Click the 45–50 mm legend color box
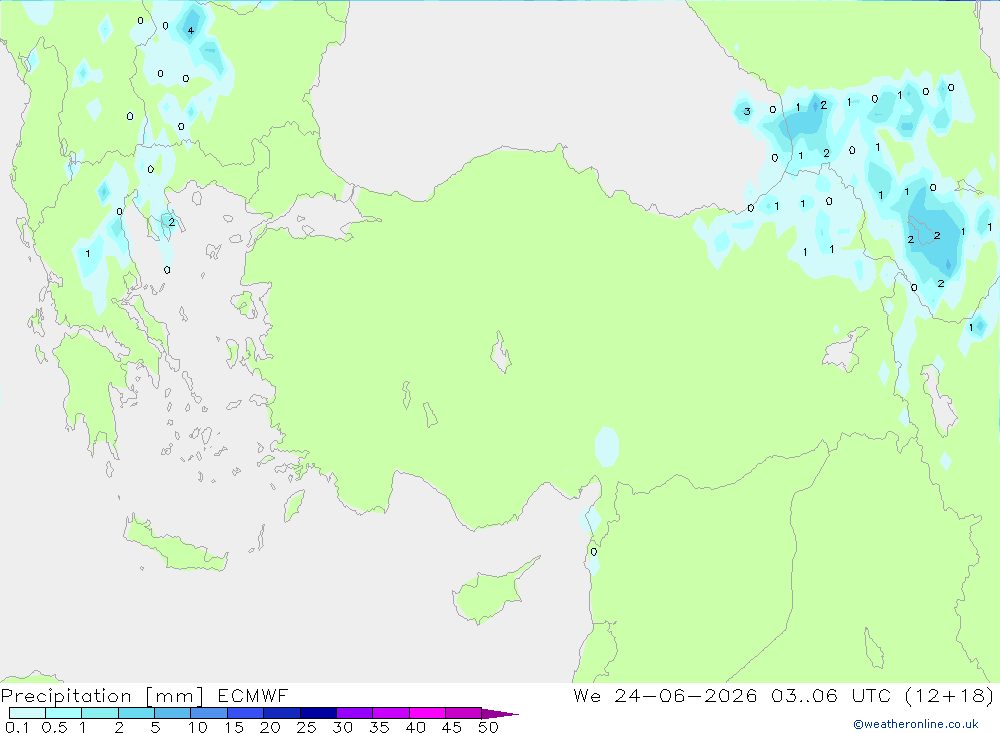Screen dimensions: 1000x733 point(463,713)
